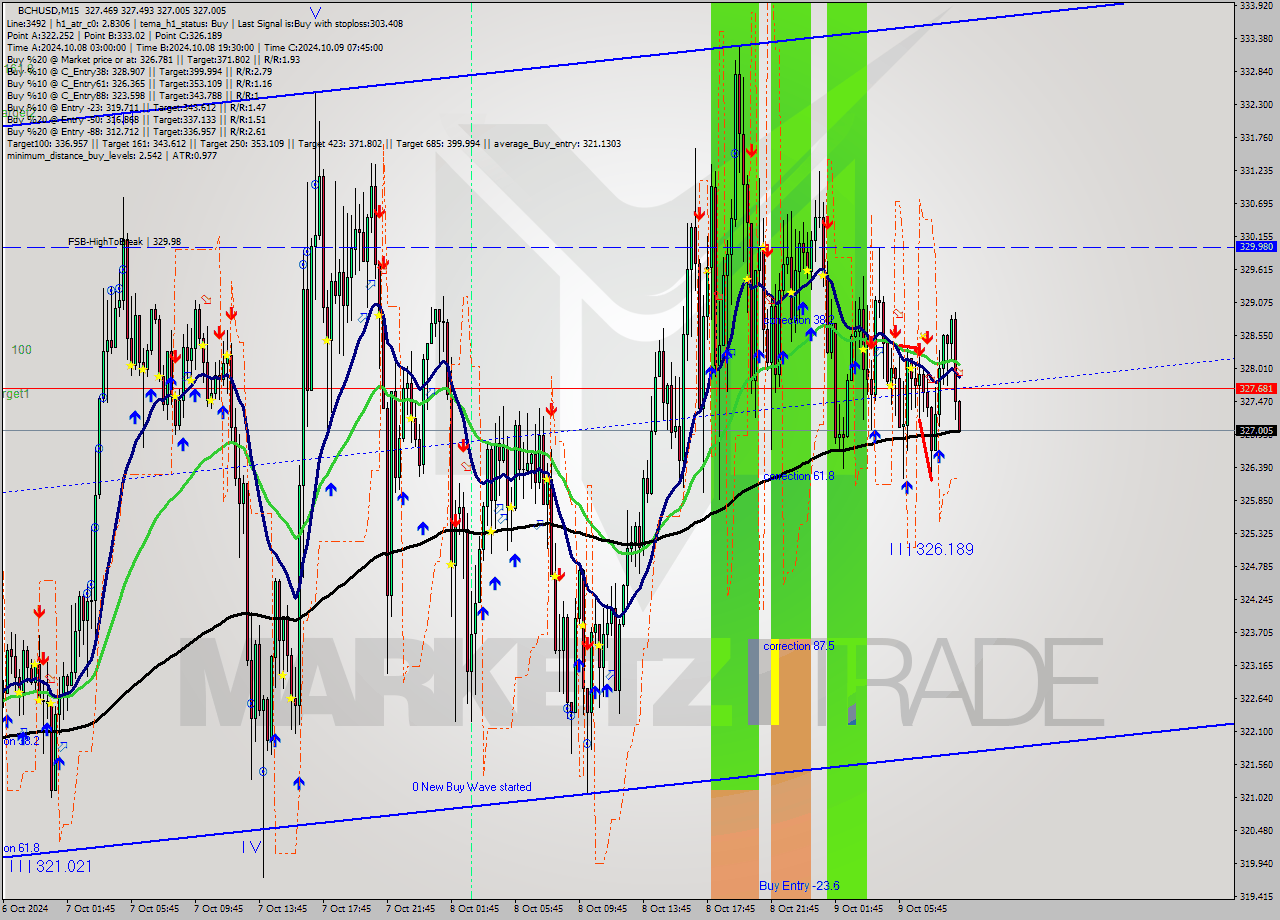Click the 321.020 price axis value
Image resolution: width=1280 pixels, height=920 pixels.
click(1256, 797)
